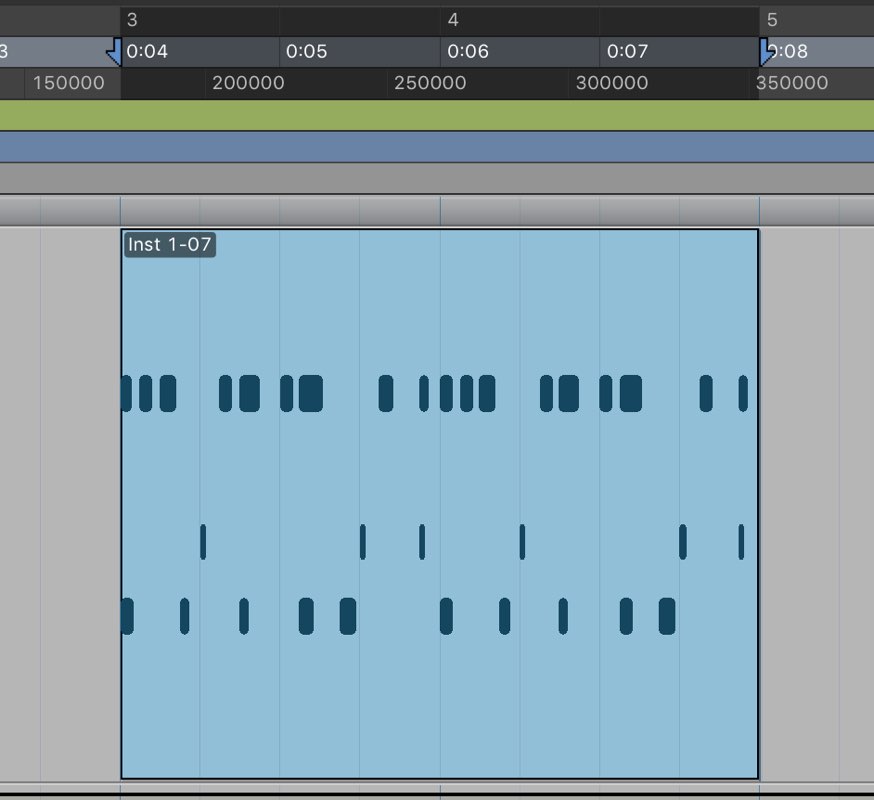Click the blue ruler lane
The height and width of the screenshot is (800, 874).
click(437, 147)
